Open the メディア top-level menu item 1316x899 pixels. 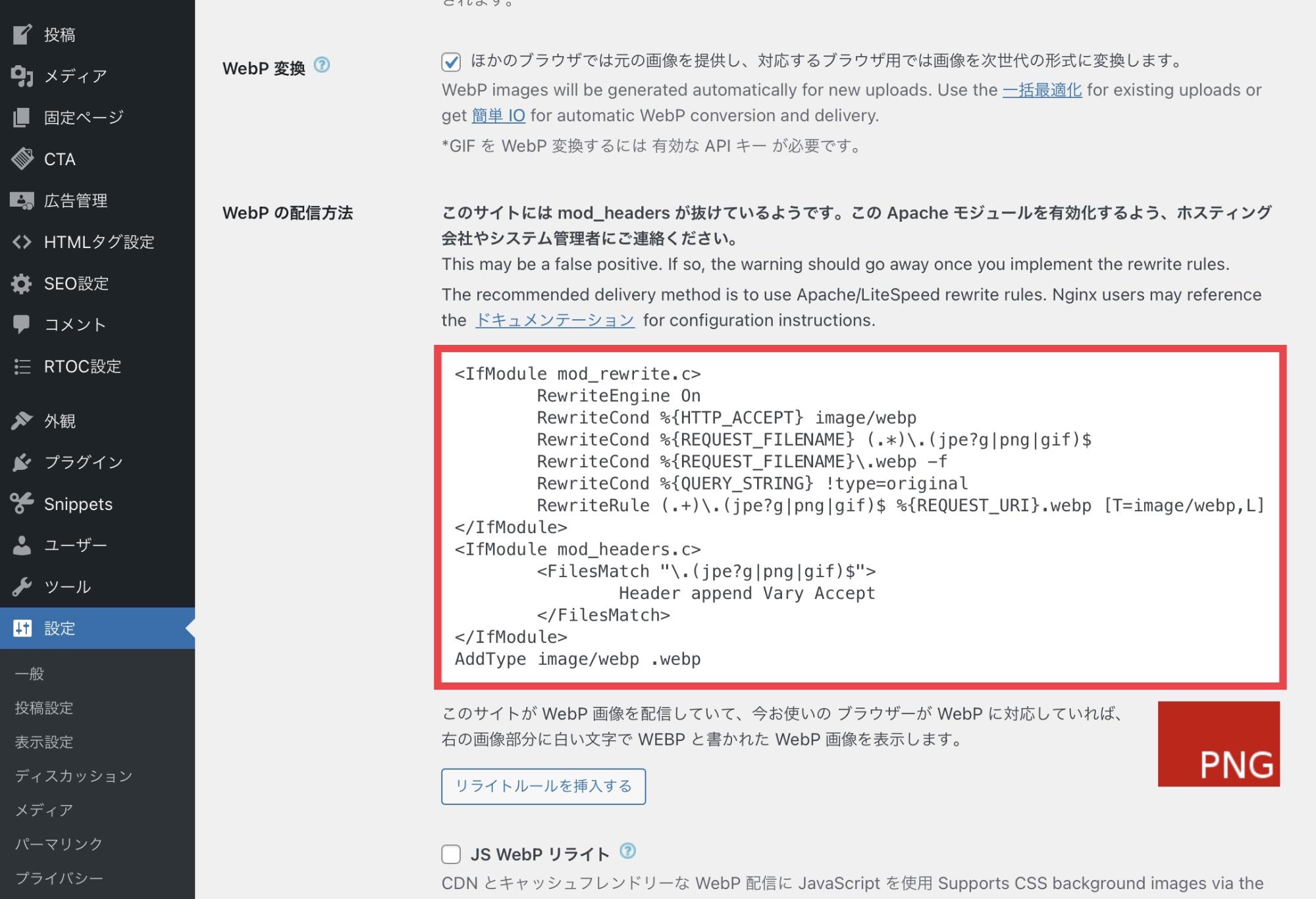97,76
